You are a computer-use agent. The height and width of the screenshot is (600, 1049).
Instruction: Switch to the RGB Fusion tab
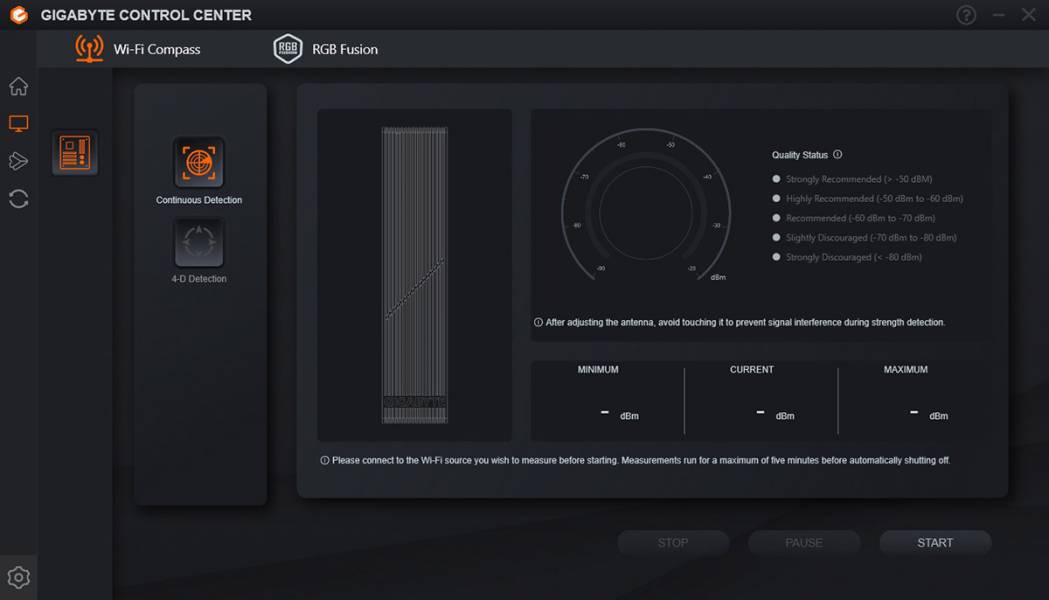326,49
